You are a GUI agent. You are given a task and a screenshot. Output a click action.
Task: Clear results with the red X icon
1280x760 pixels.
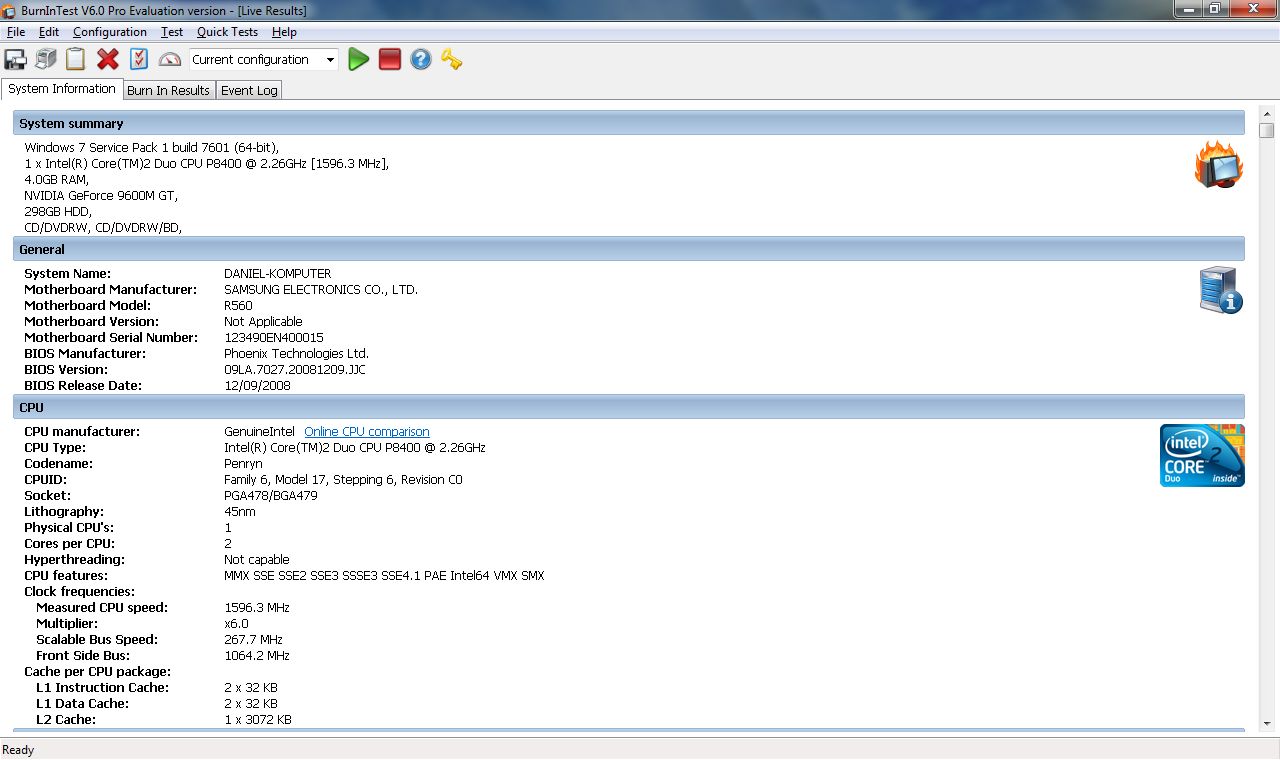108,59
